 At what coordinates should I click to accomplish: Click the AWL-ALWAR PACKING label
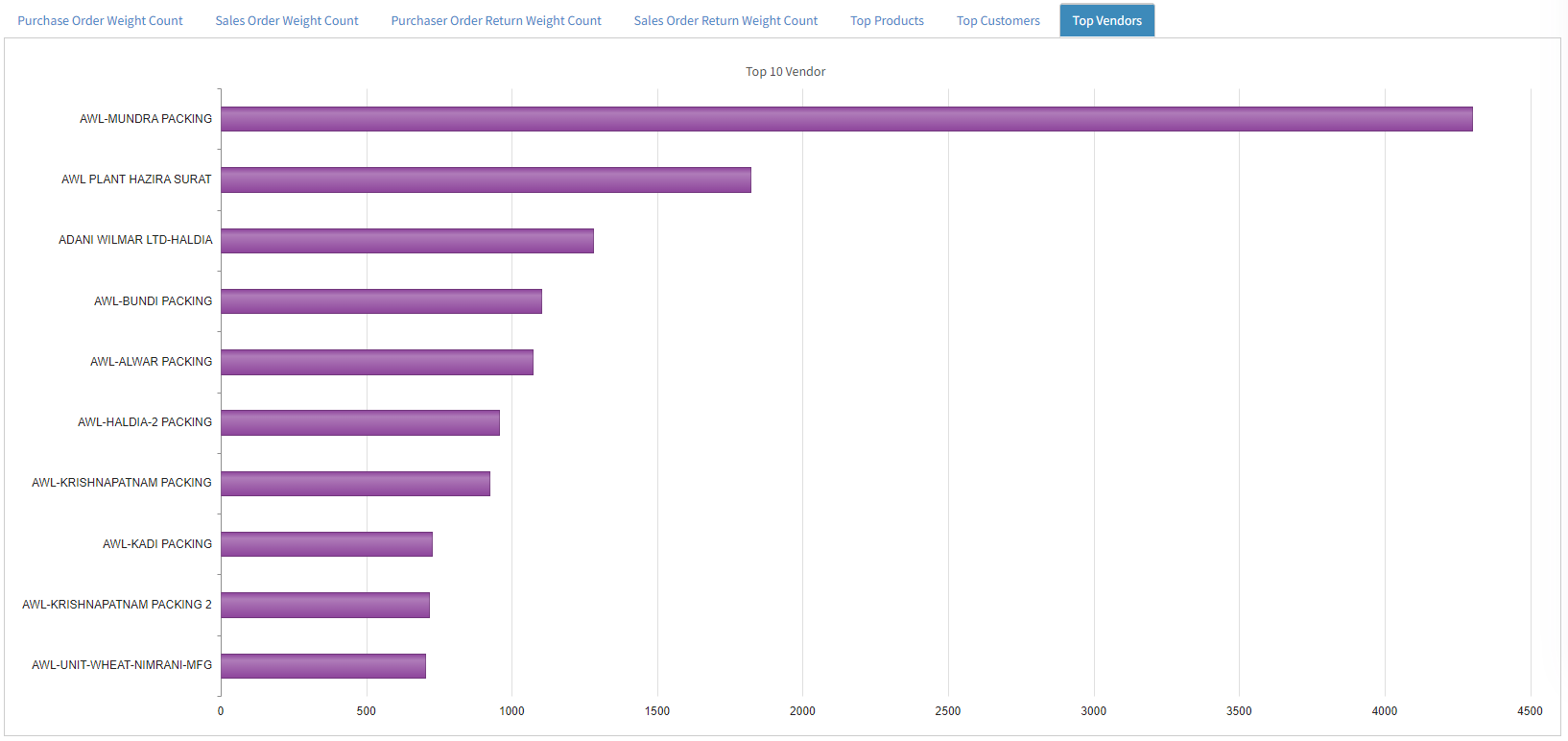(151, 362)
